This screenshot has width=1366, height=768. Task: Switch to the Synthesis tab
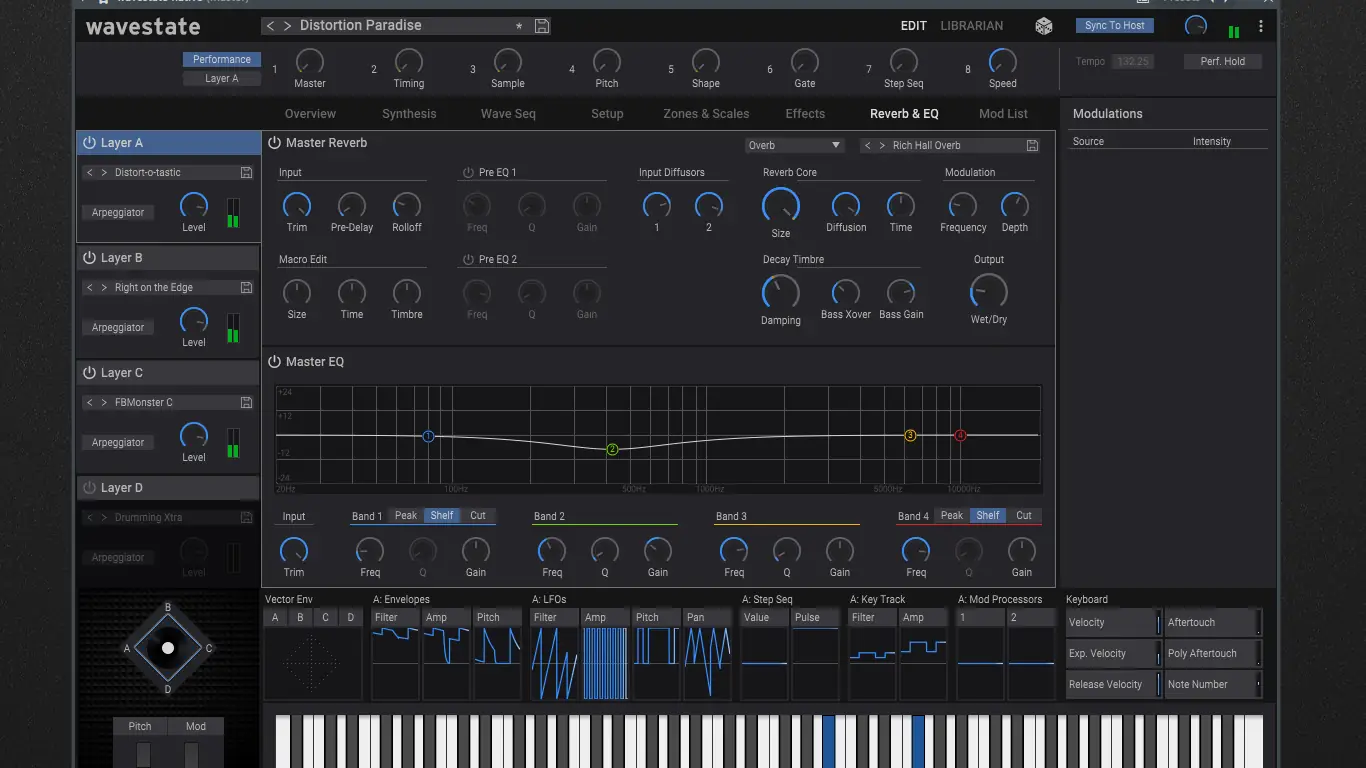(x=409, y=114)
